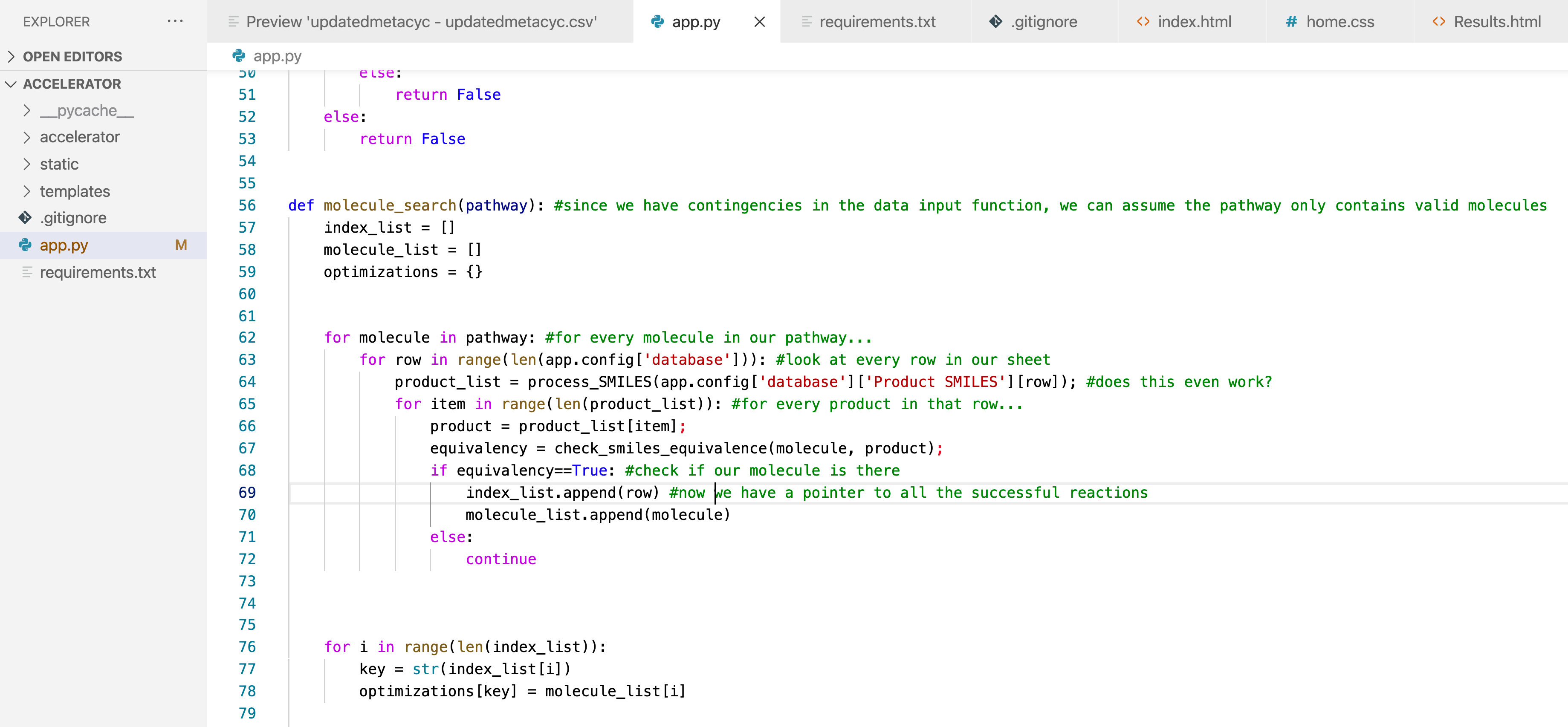Open requirements.txt in the file explorer

97,273
